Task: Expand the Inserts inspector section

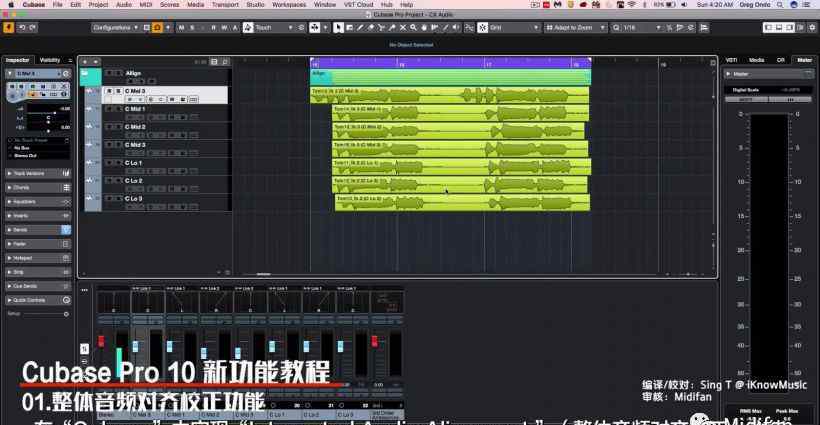Action: [9, 216]
